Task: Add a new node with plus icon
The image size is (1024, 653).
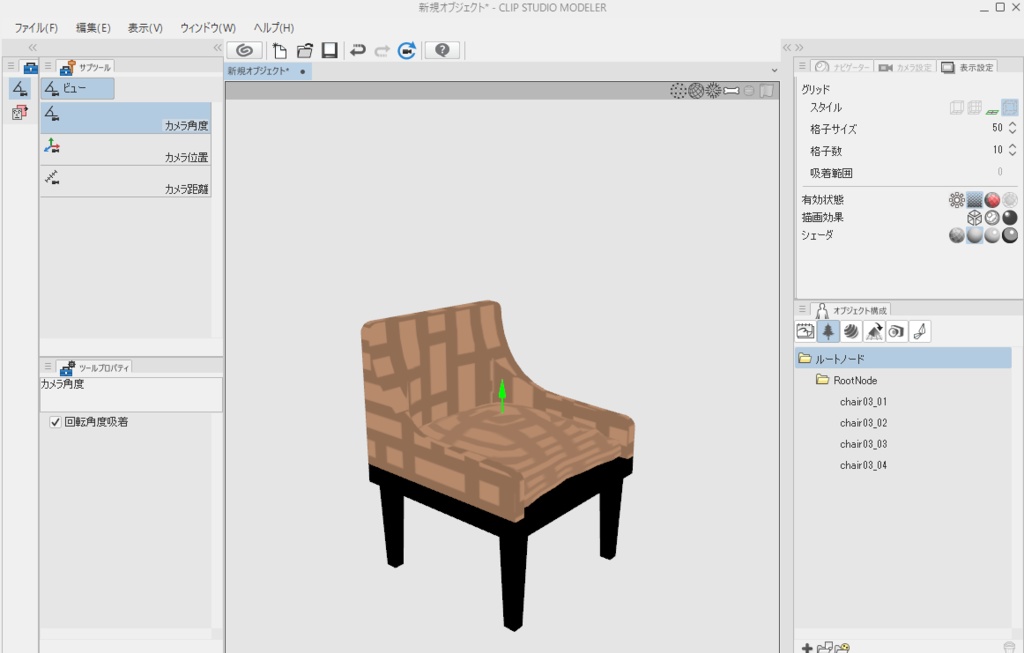Action: coord(807,648)
